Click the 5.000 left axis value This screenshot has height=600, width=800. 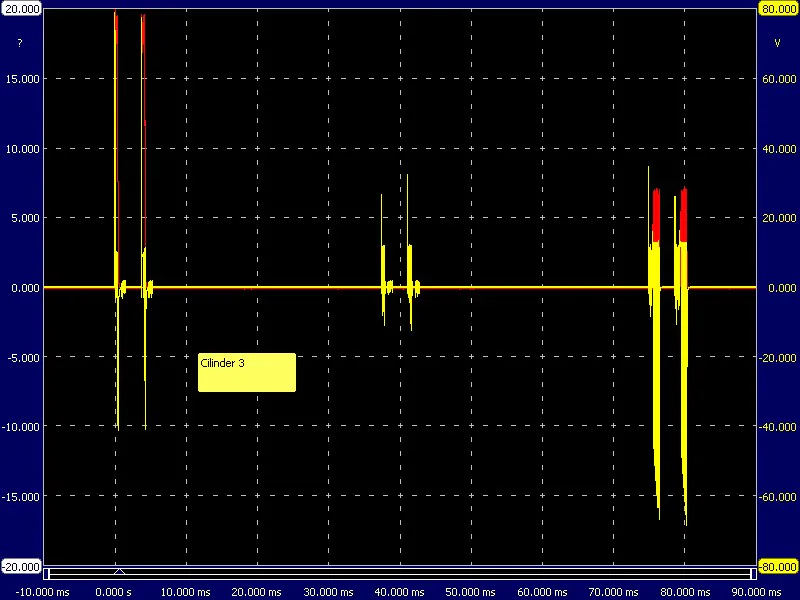pos(26,218)
